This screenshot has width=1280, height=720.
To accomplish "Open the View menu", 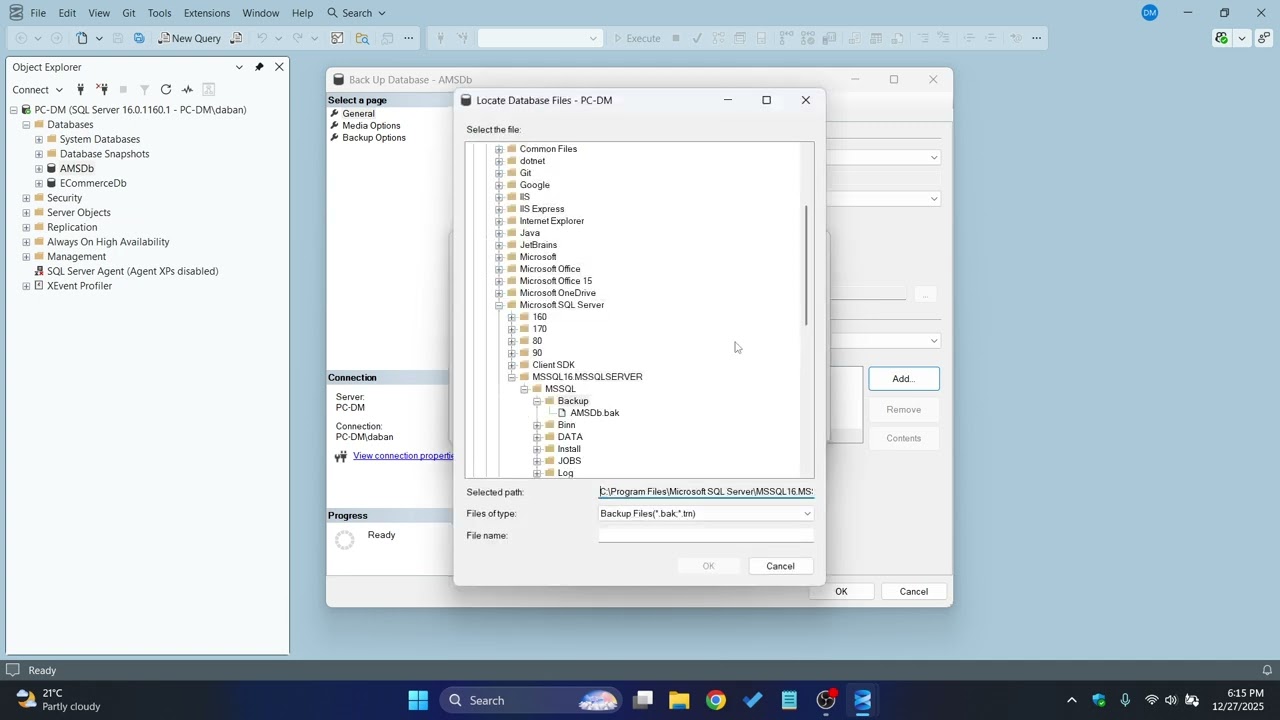I will 99,13.
